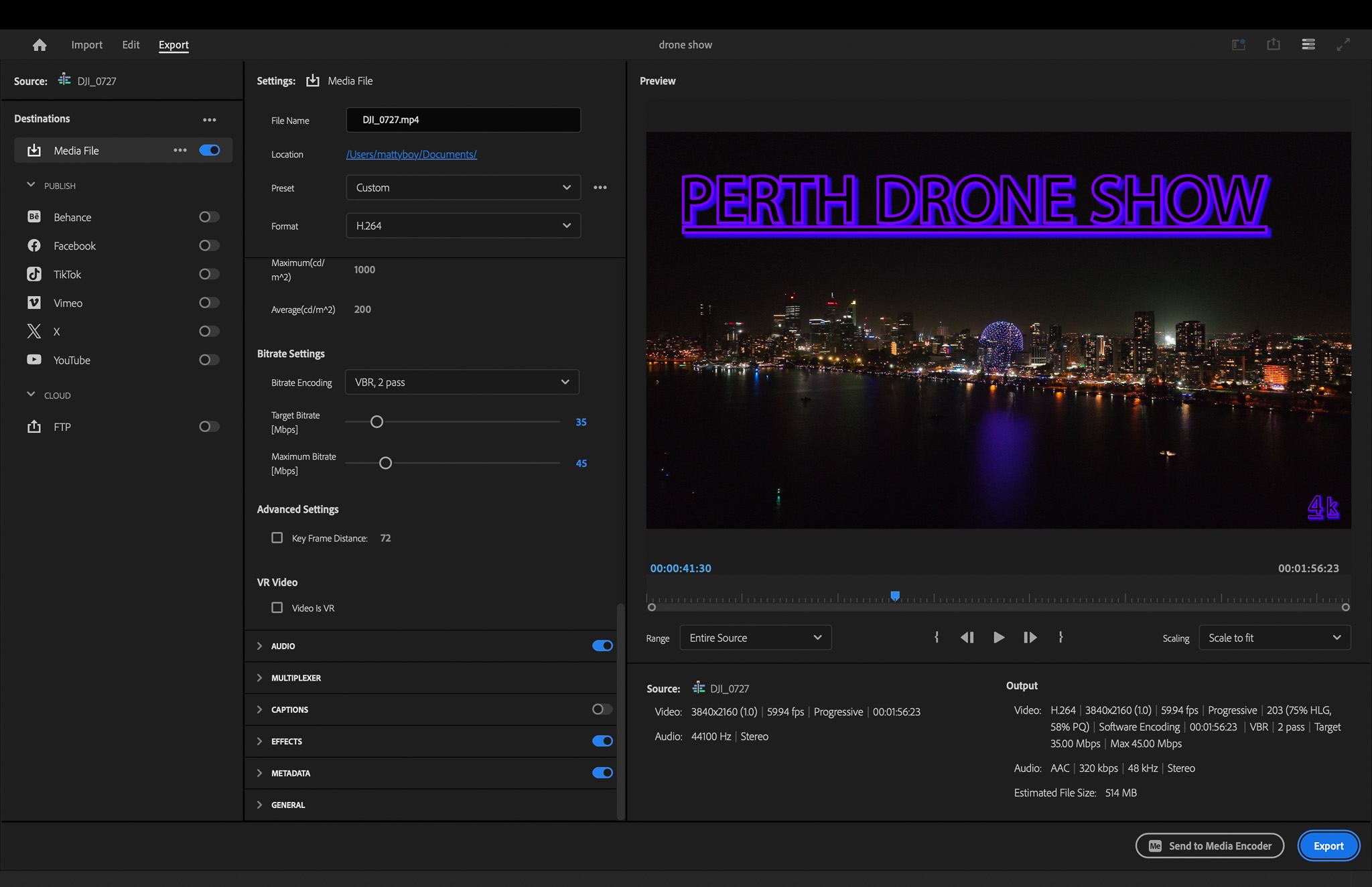The height and width of the screenshot is (887, 1372).
Task: Enable the FTP destination toggle
Action: point(210,426)
